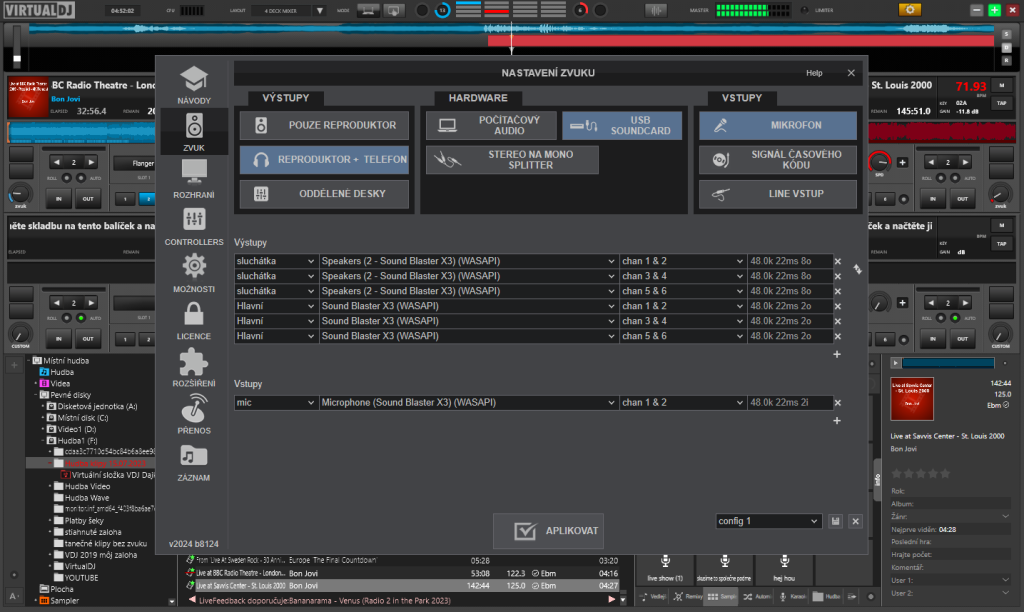Open the Licence lock icon
This screenshot has height=612, width=1024.
[194, 319]
